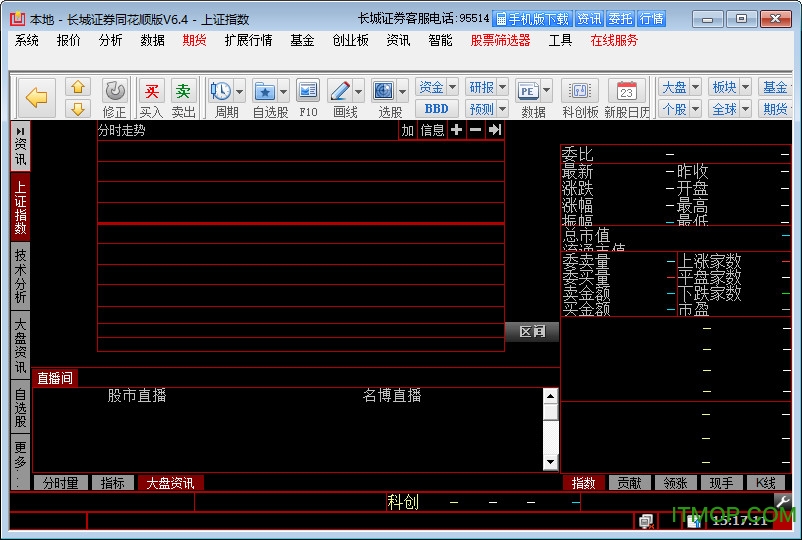Open the 分析 menu

pyautogui.click(x=110, y=40)
